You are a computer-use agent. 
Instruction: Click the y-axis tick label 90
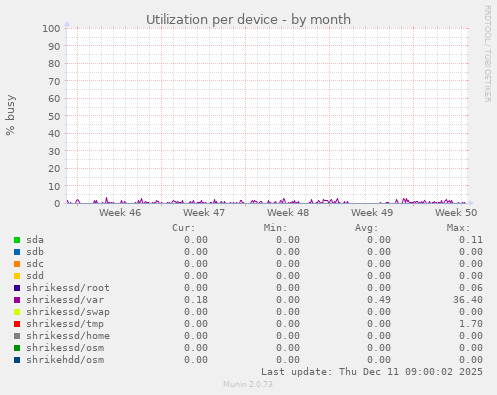(54, 46)
